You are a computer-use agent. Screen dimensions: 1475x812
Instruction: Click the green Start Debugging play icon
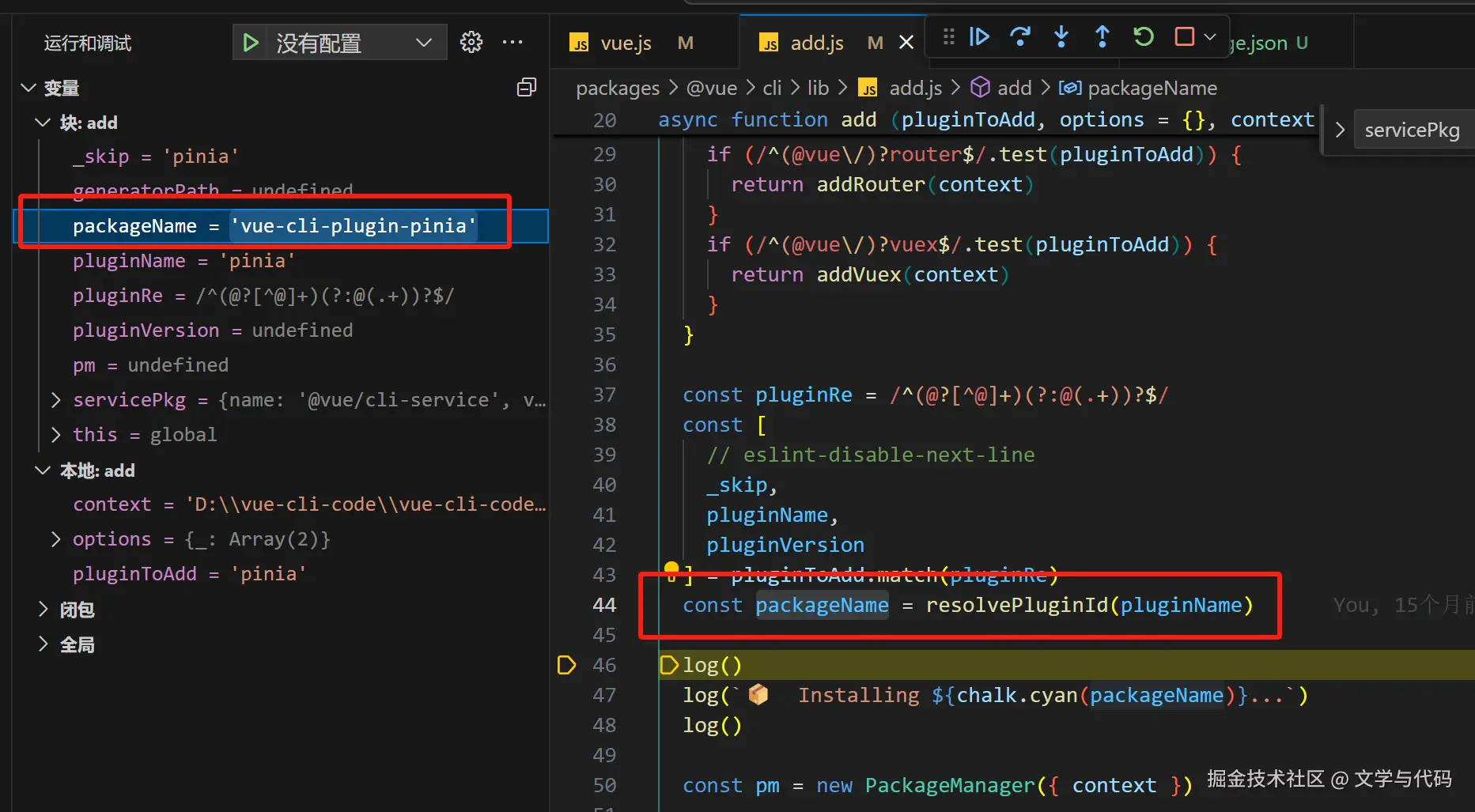251,43
